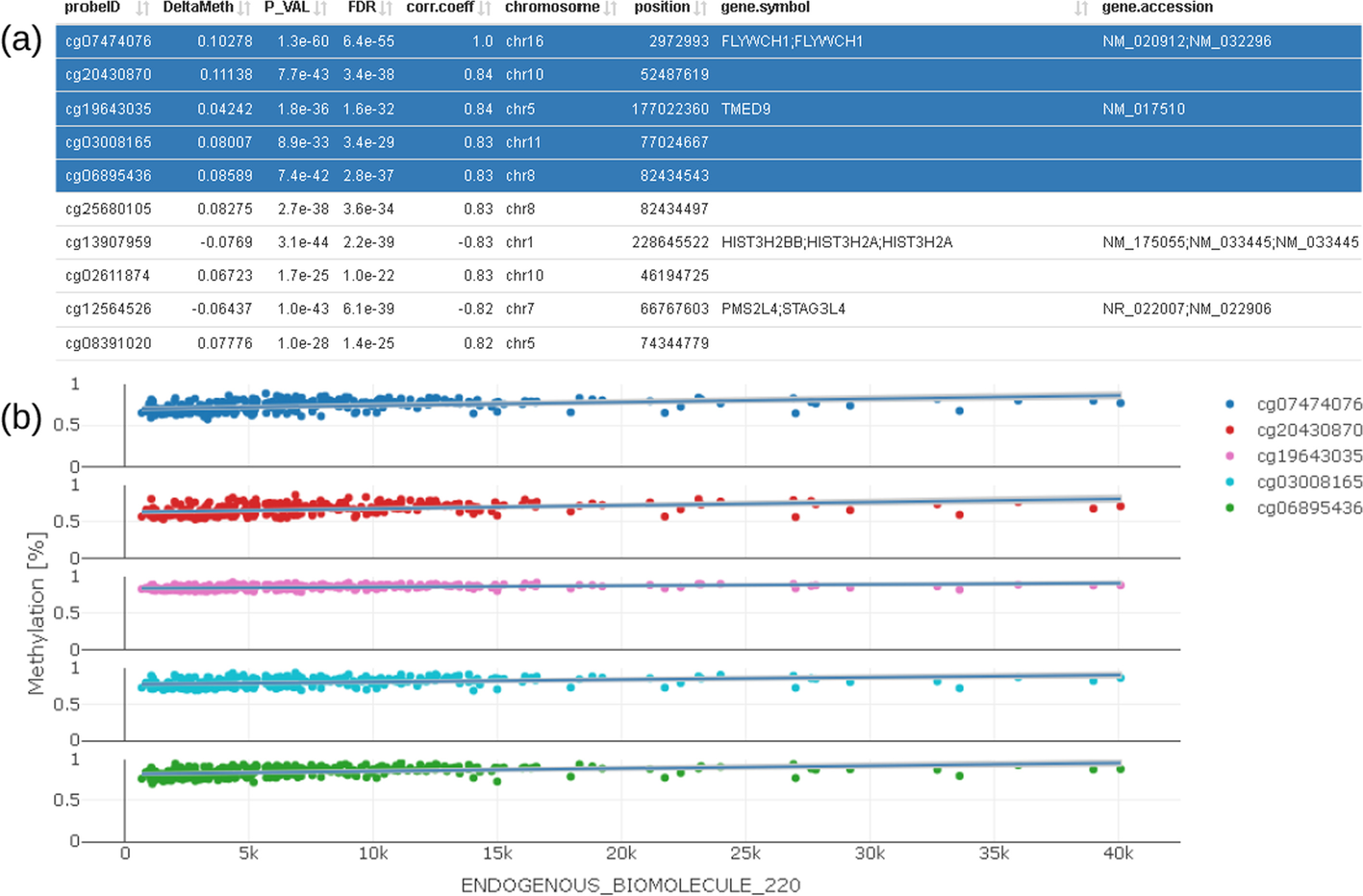This screenshot has width=1363, height=896.
Task: Click DeltaMeth value -0.06437
Action: coord(222,310)
